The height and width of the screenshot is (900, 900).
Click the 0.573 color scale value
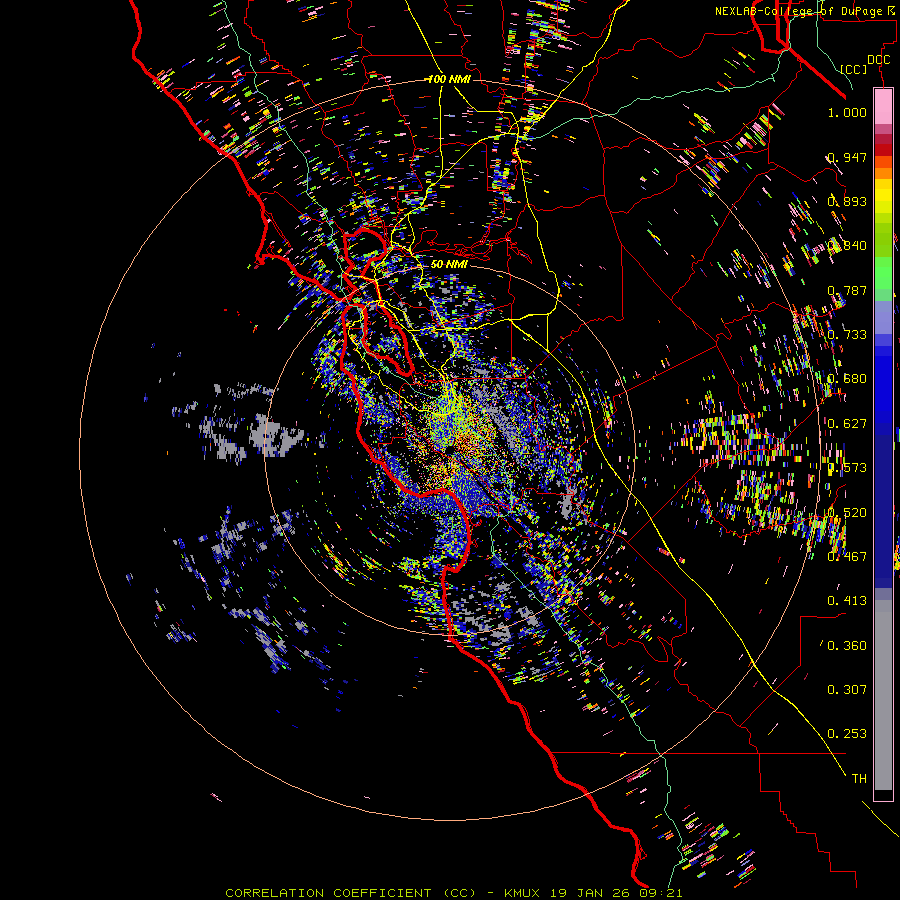pyautogui.click(x=847, y=468)
